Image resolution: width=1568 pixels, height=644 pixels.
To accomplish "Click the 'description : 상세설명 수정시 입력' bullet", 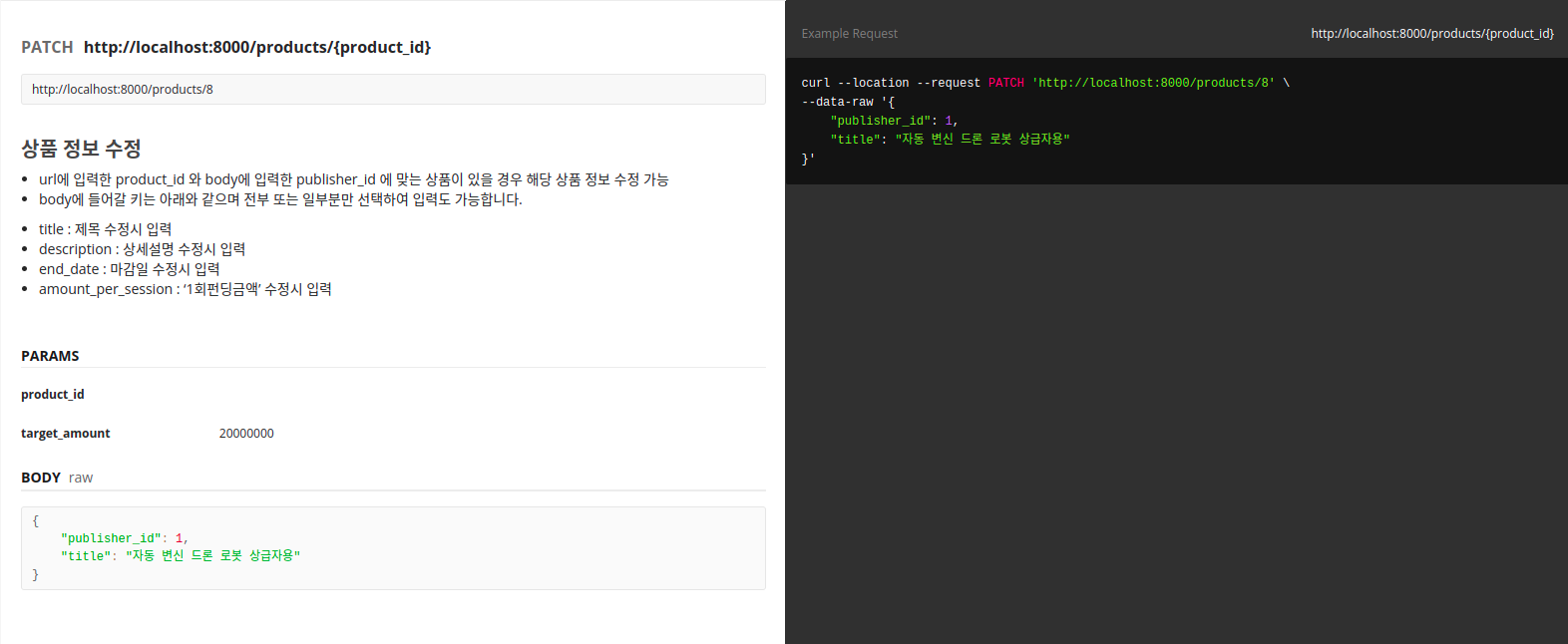I will 142,249.
